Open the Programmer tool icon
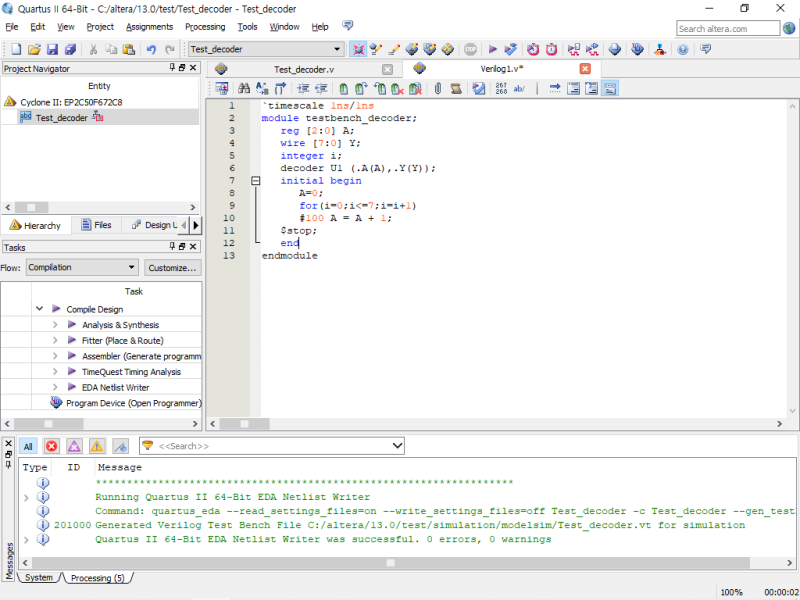The width and height of the screenshot is (800, 600). point(638,49)
